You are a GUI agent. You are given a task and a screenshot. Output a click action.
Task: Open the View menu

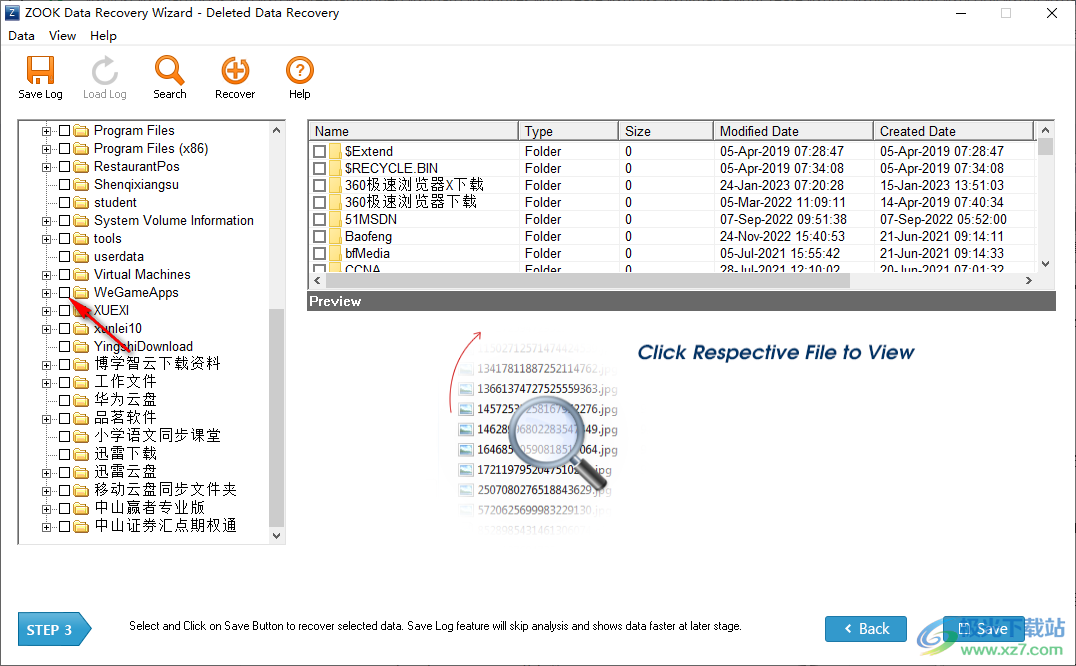[x=62, y=35]
